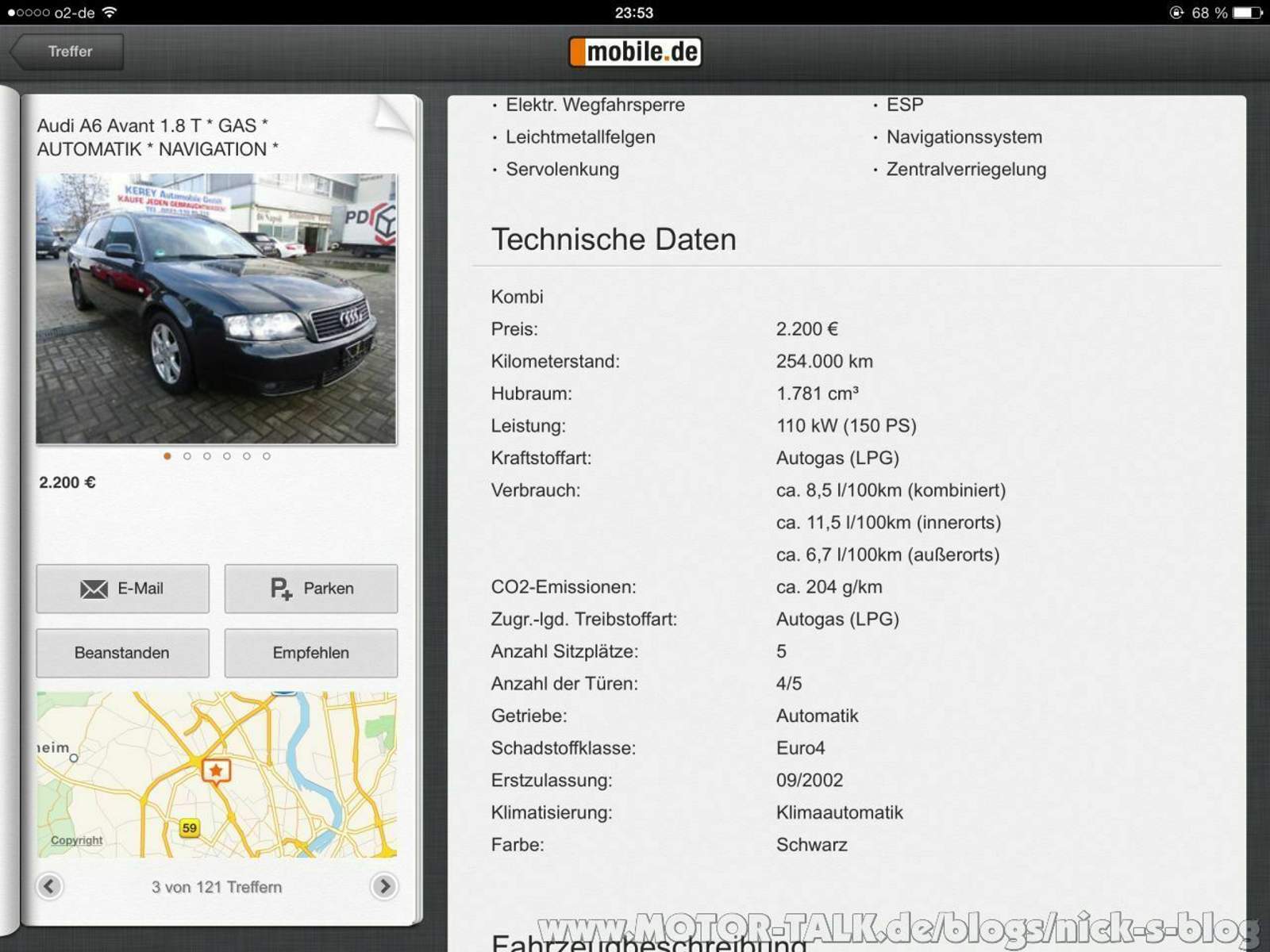Viewport: 1270px width, 952px height.
Task: Tap the 23:53 clock in status bar
Action: point(633,13)
